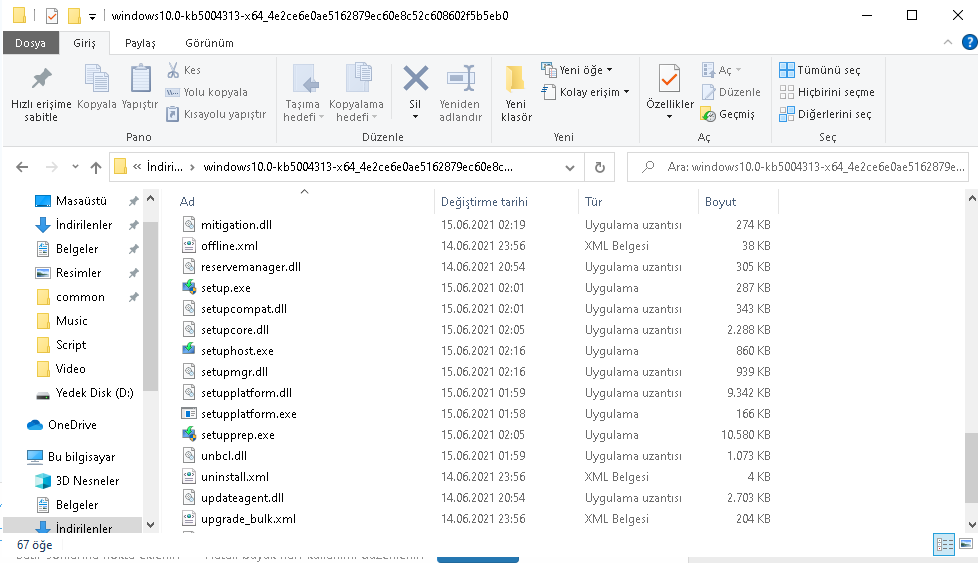Open 3D Nesneler folder
The image size is (978, 563).
(87, 481)
